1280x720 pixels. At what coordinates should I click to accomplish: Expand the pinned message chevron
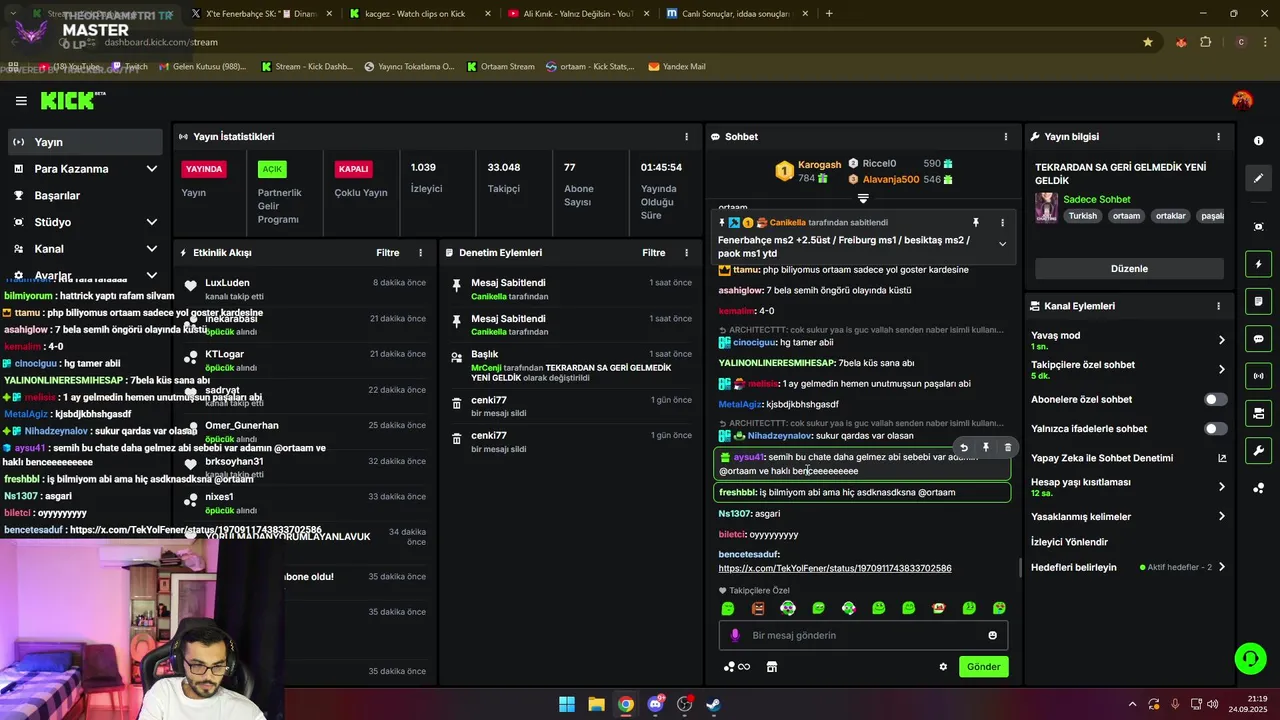[1002, 244]
